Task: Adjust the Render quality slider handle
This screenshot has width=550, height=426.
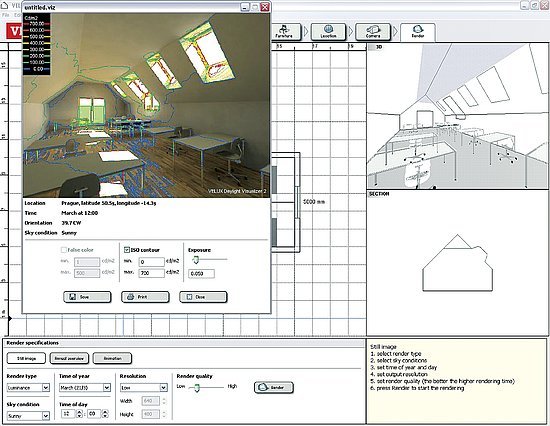Action: coord(197,387)
